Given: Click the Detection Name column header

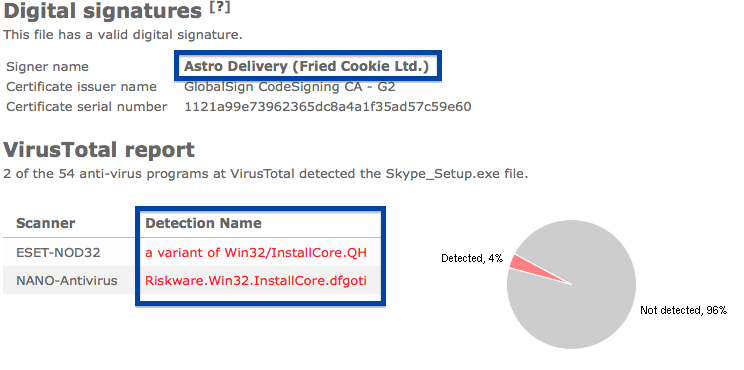Looking at the screenshot, I should (x=203, y=223).
